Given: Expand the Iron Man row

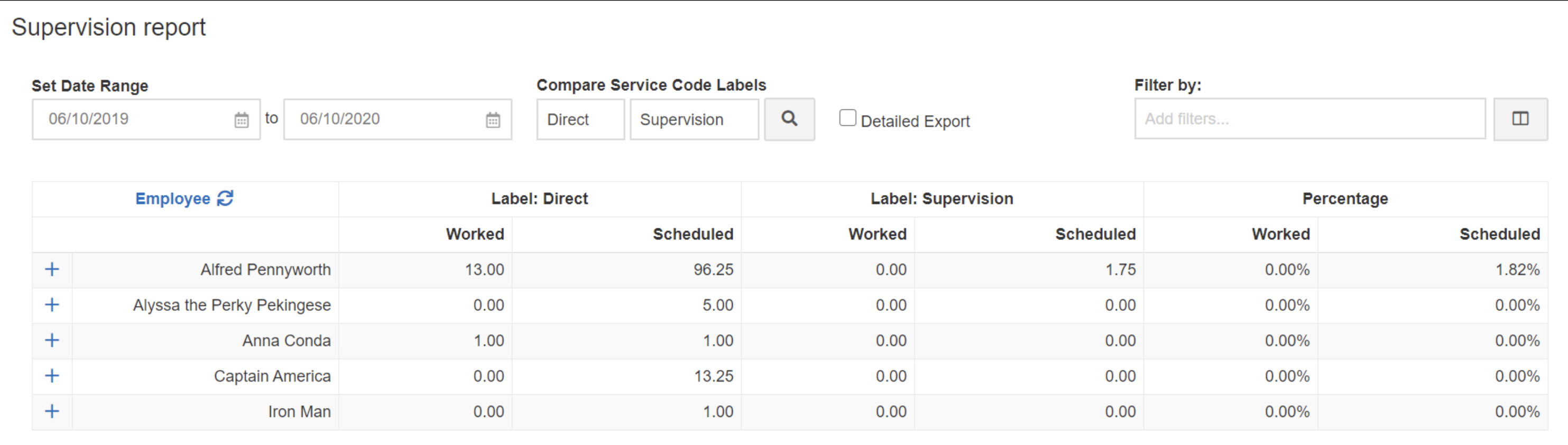Looking at the screenshot, I should 52,412.
